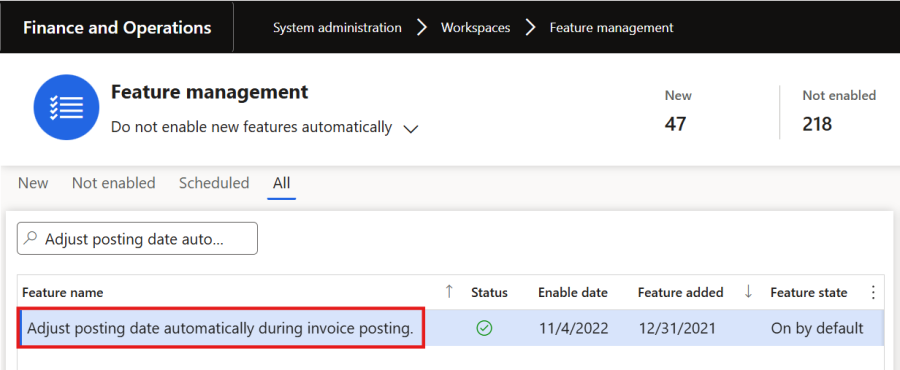Click the blue Feature management checklist icon

[x=67, y=107]
